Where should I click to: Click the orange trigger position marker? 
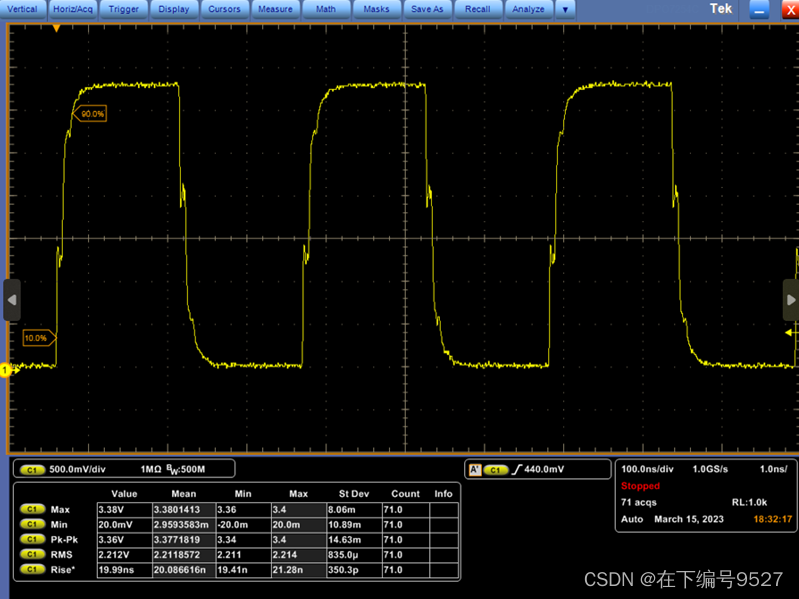(57, 29)
